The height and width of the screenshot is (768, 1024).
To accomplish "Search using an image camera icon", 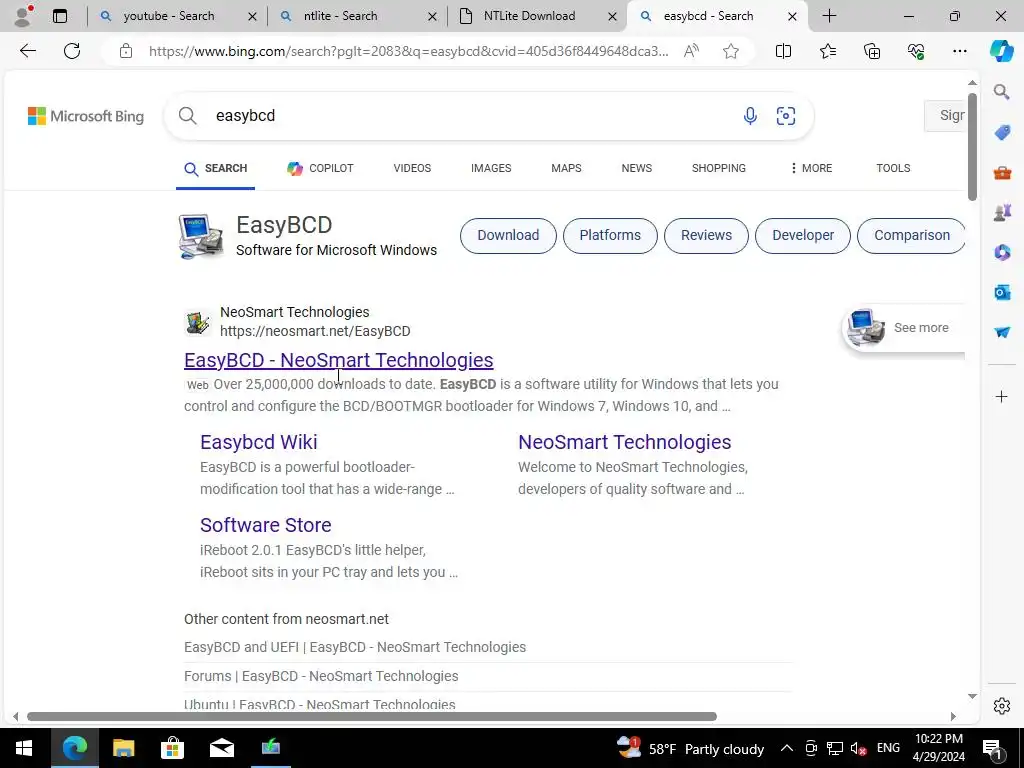I will [x=786, y=116].
